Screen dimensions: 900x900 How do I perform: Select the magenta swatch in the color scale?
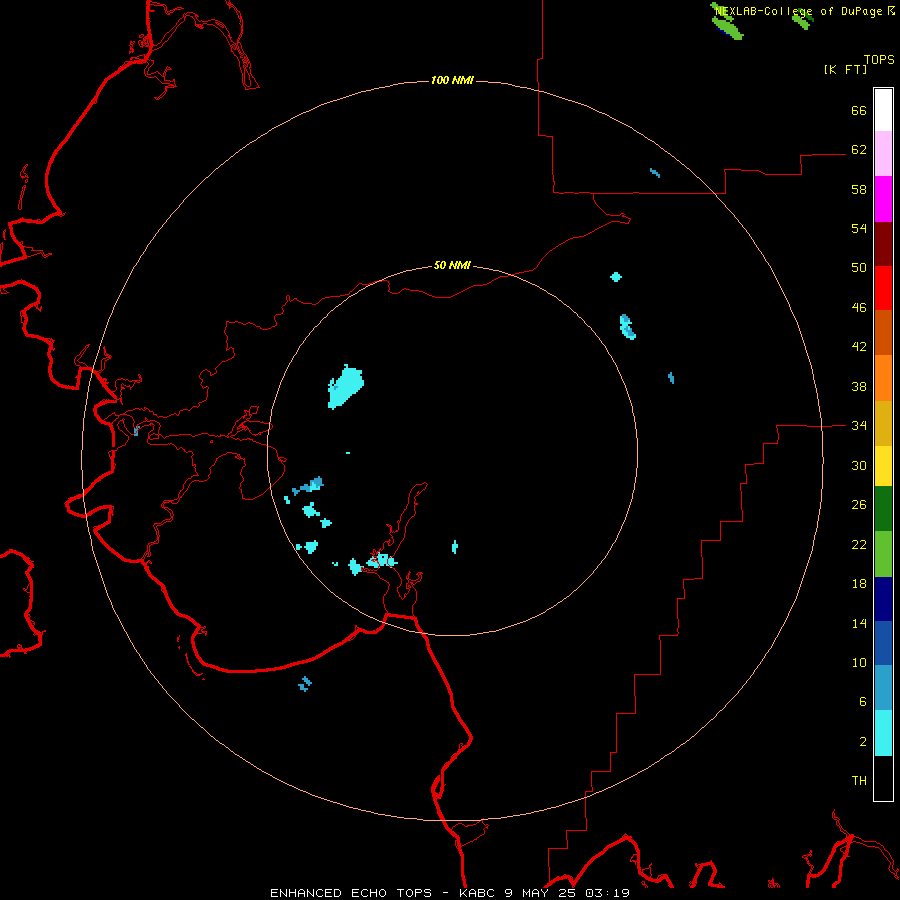click(x=883, y=199)
